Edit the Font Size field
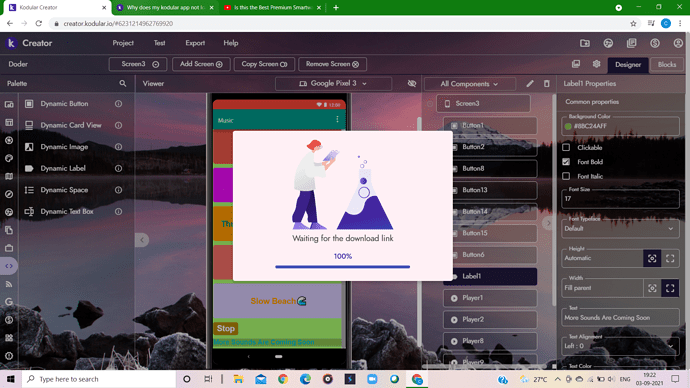Viewport: 690px width, 388px height. click(x=620, y=199)
